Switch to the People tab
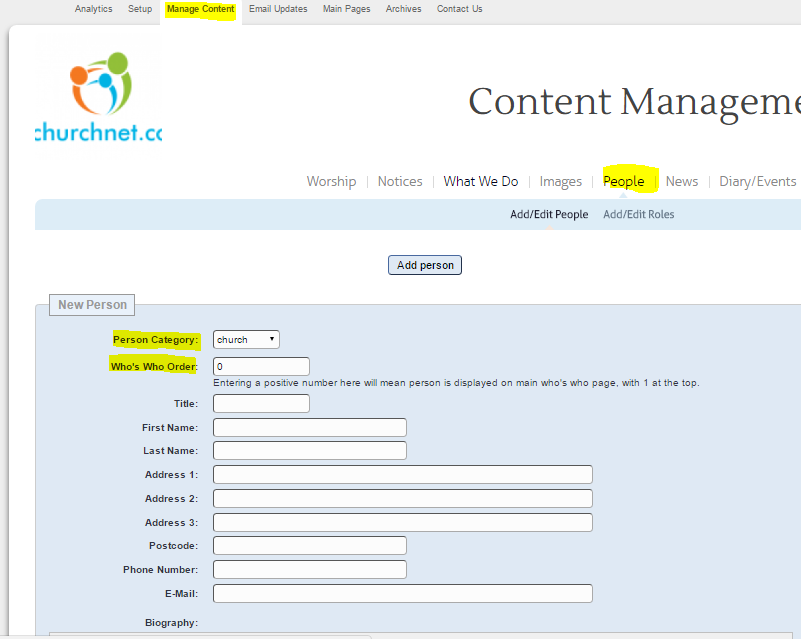 pos(625,181)
